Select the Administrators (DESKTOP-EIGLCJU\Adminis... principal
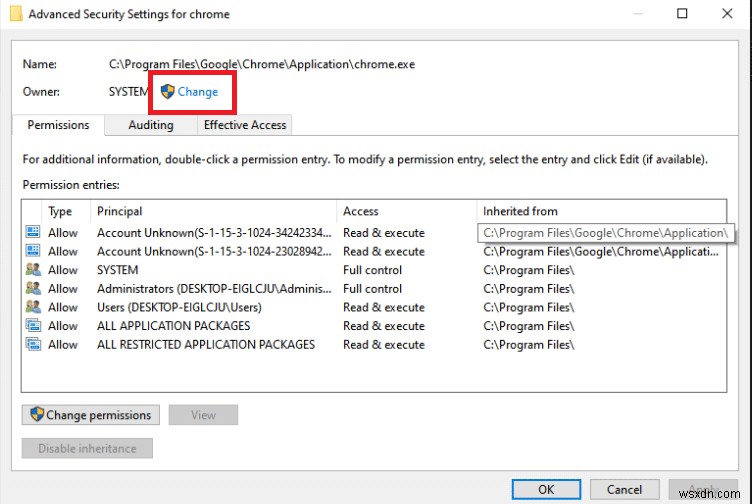 214,289
